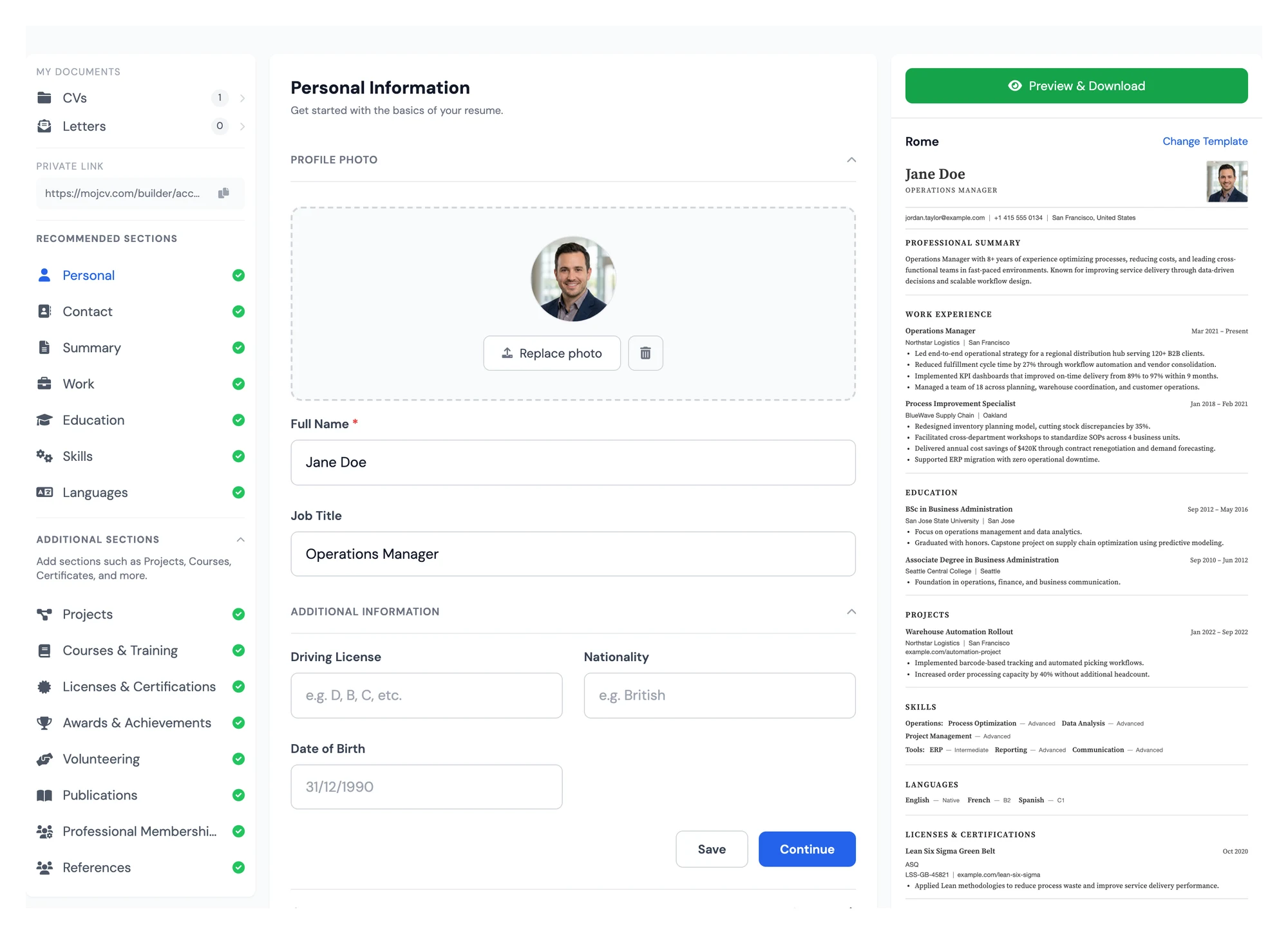Click the green checkmark next to Volunteering
This screenshot has height=934, width=1288.
238,759
